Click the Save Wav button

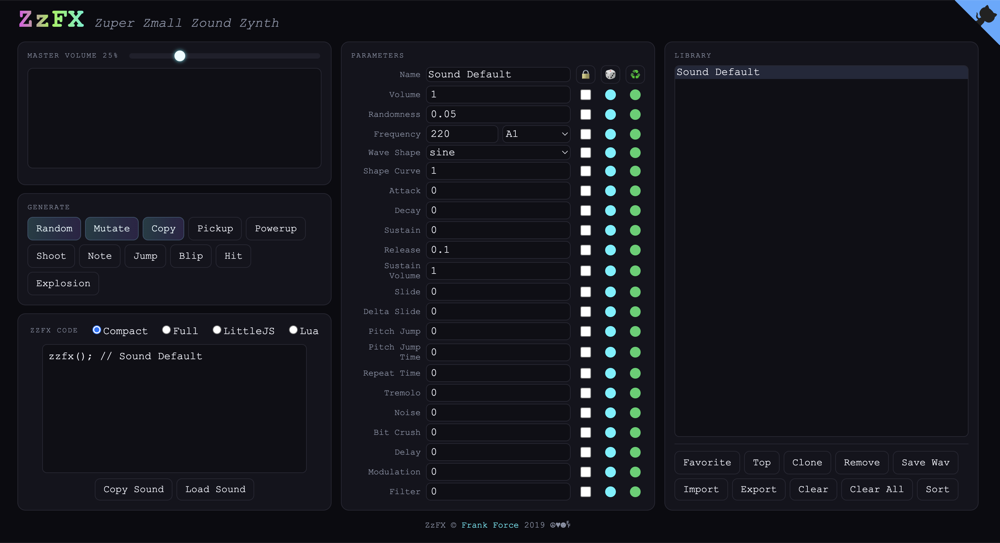click(x=925, y=463)
